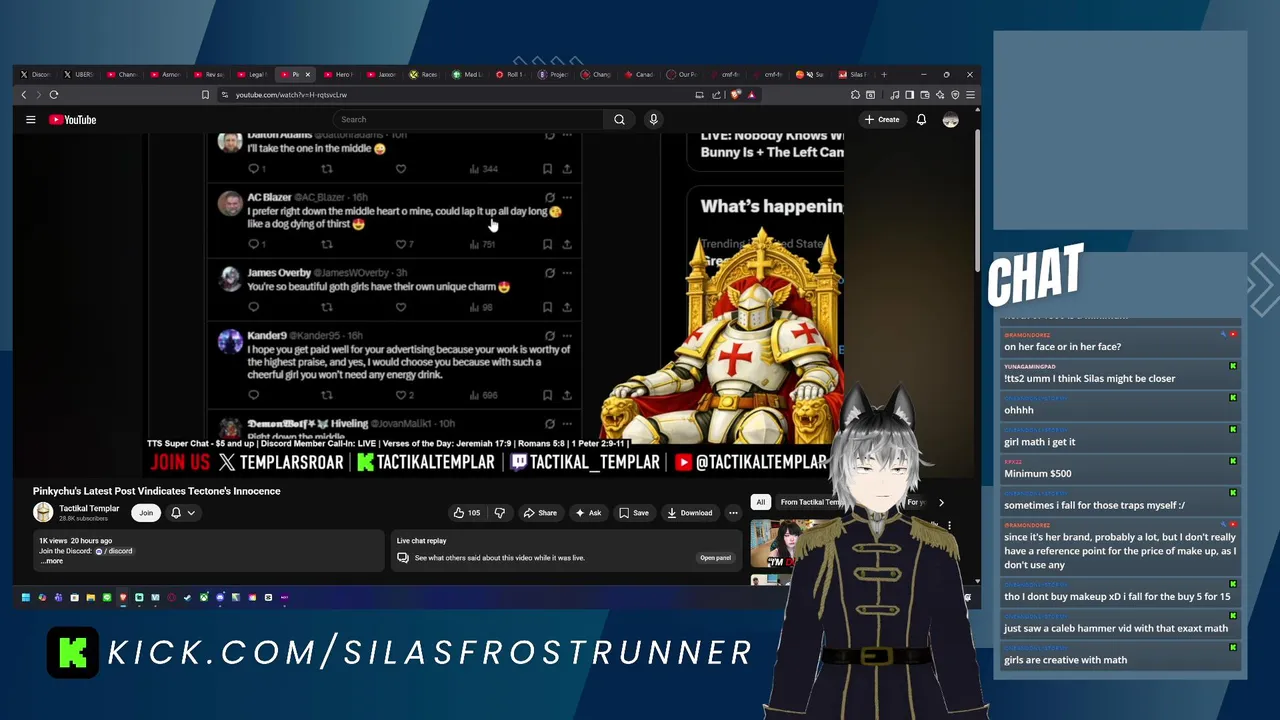Open Tactikal Templar channel avatar

tap(43, 513)
